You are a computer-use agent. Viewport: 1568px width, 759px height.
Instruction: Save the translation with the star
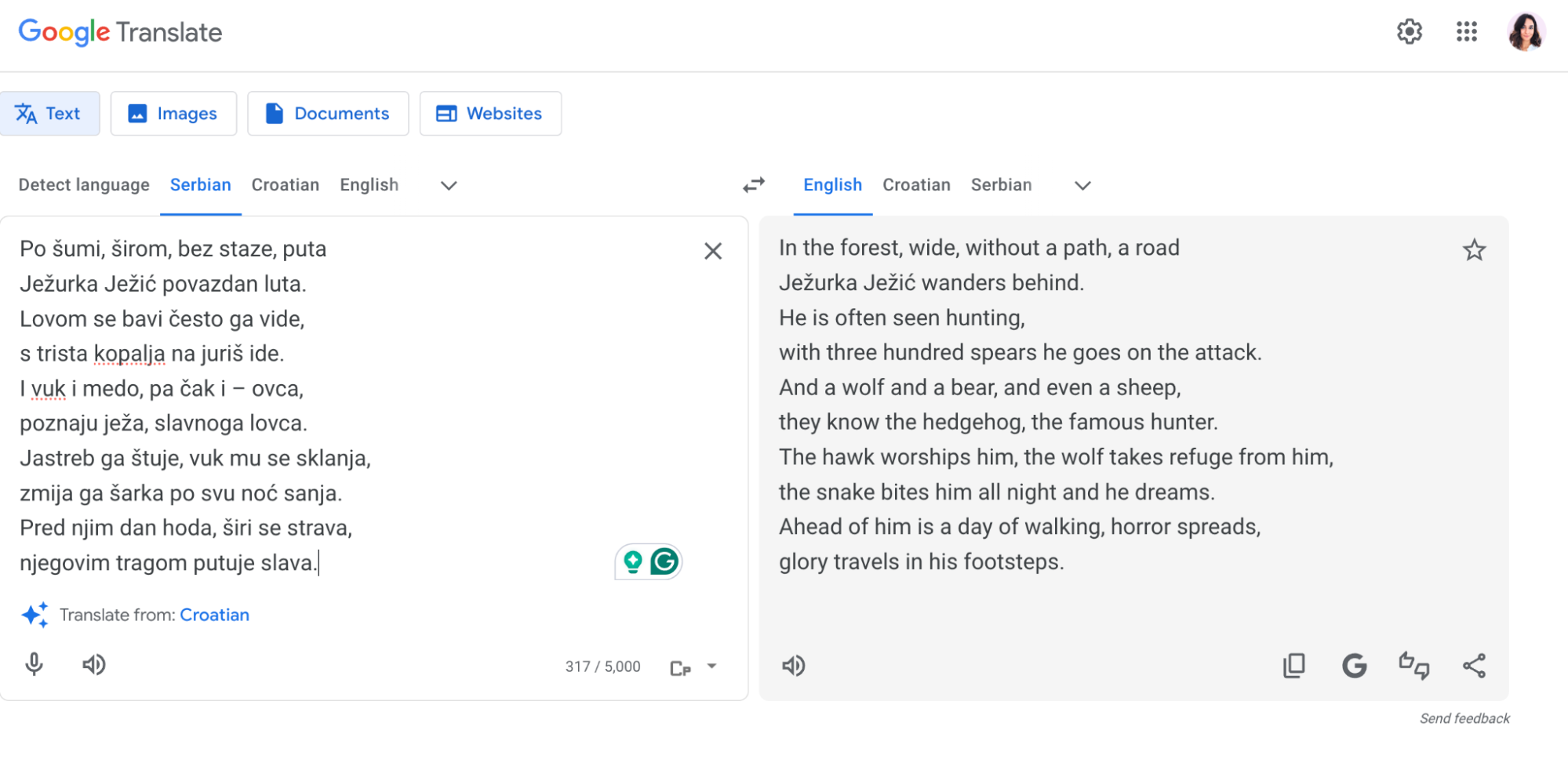(1474, 249)
